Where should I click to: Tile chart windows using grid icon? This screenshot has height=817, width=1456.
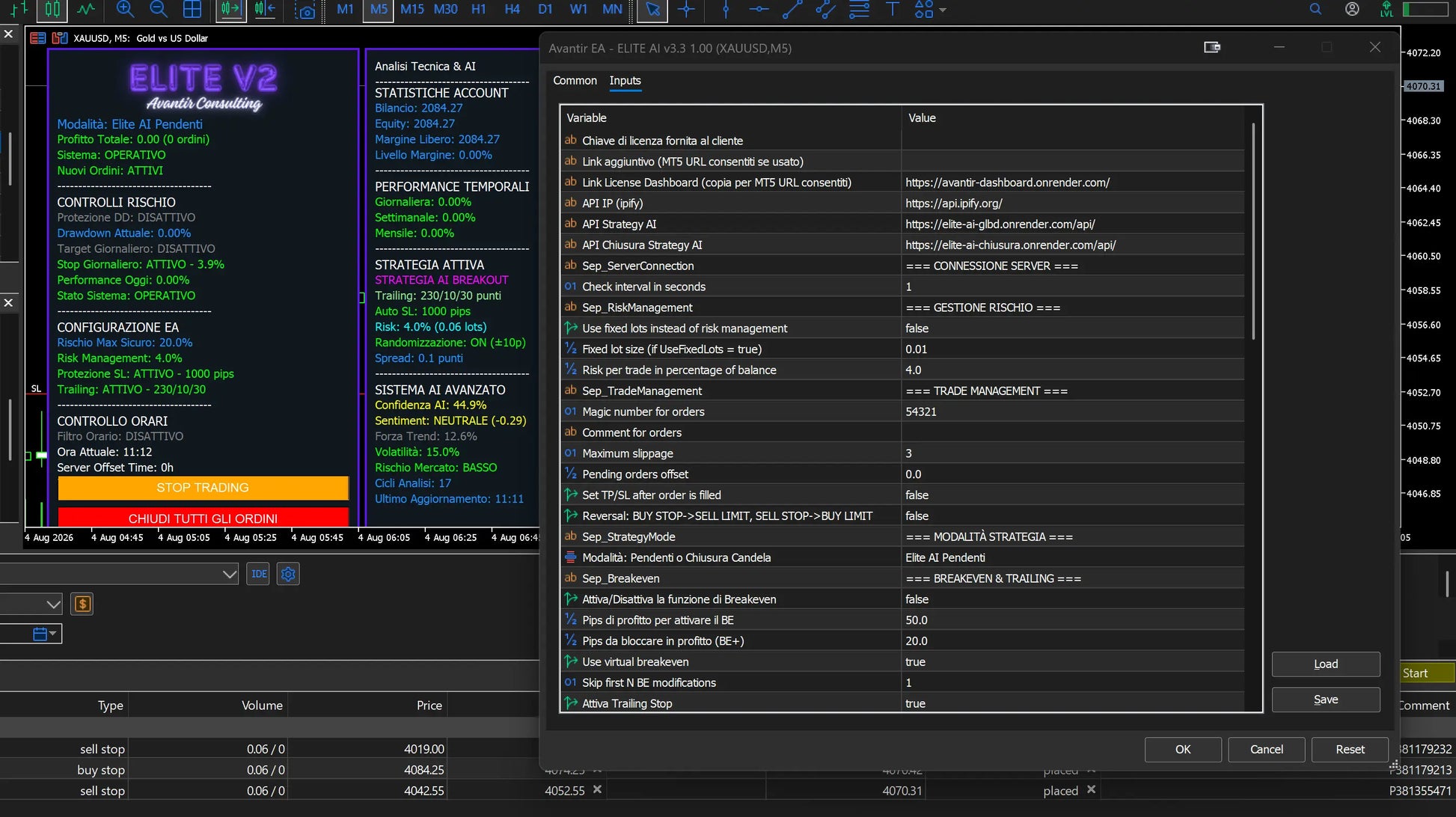pos(192,10)
